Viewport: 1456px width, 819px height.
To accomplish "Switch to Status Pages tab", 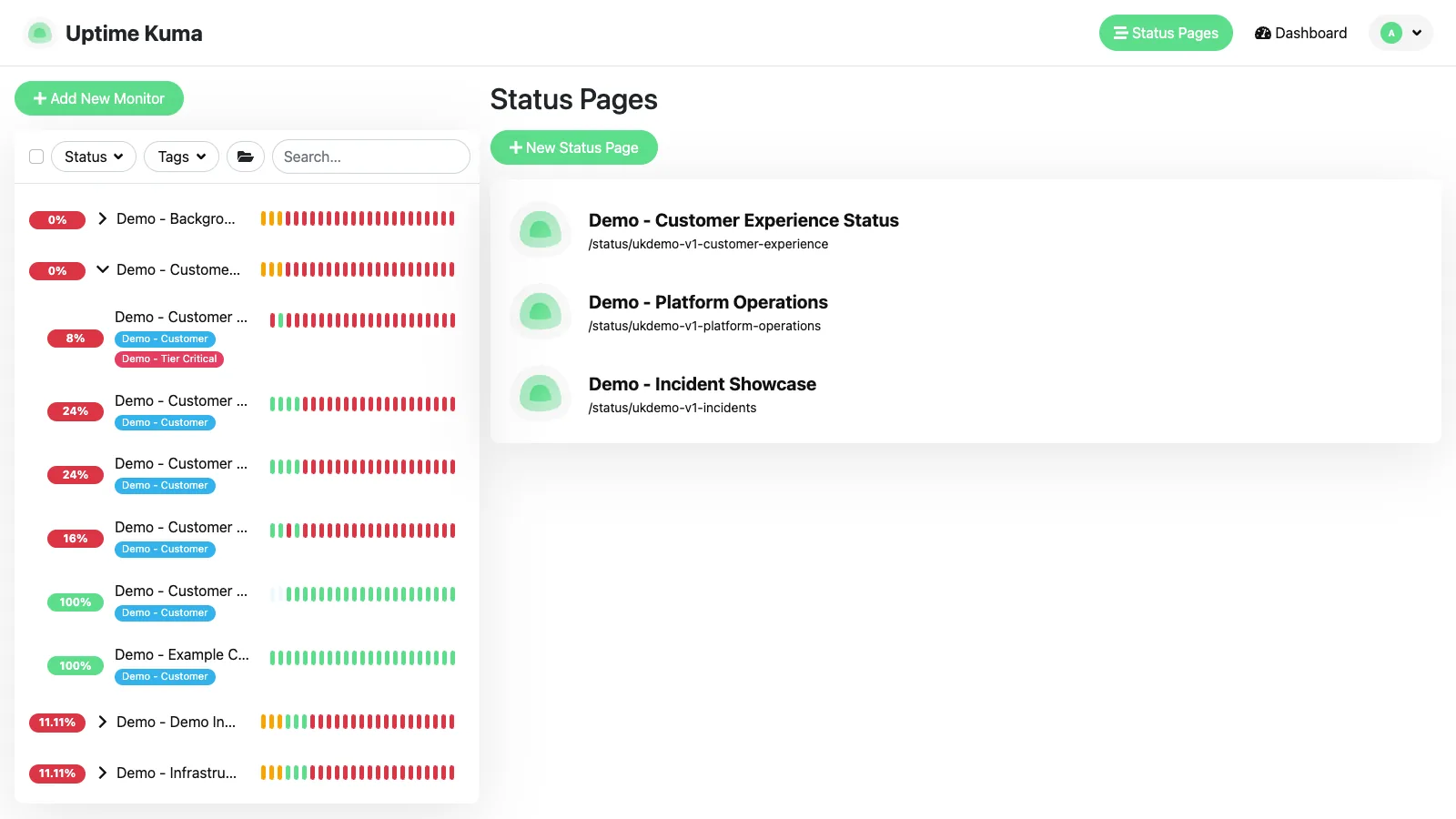I will pos(1166,33).
